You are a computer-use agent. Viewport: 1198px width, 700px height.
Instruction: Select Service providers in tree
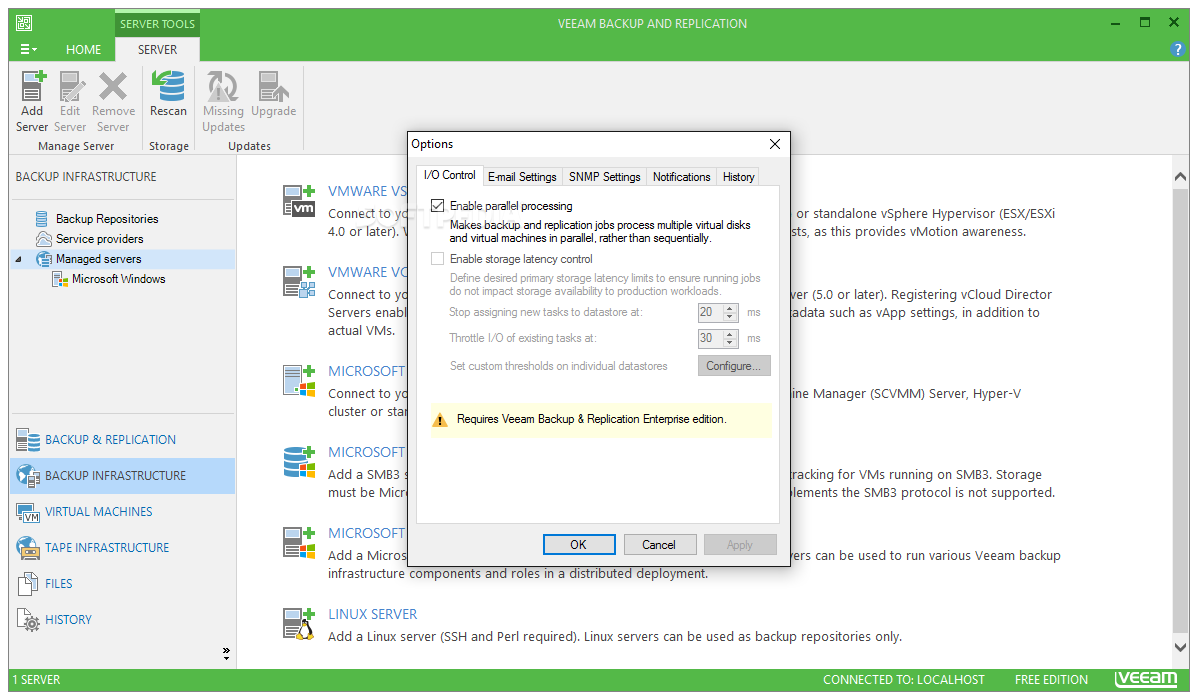[x=99, y=238]
